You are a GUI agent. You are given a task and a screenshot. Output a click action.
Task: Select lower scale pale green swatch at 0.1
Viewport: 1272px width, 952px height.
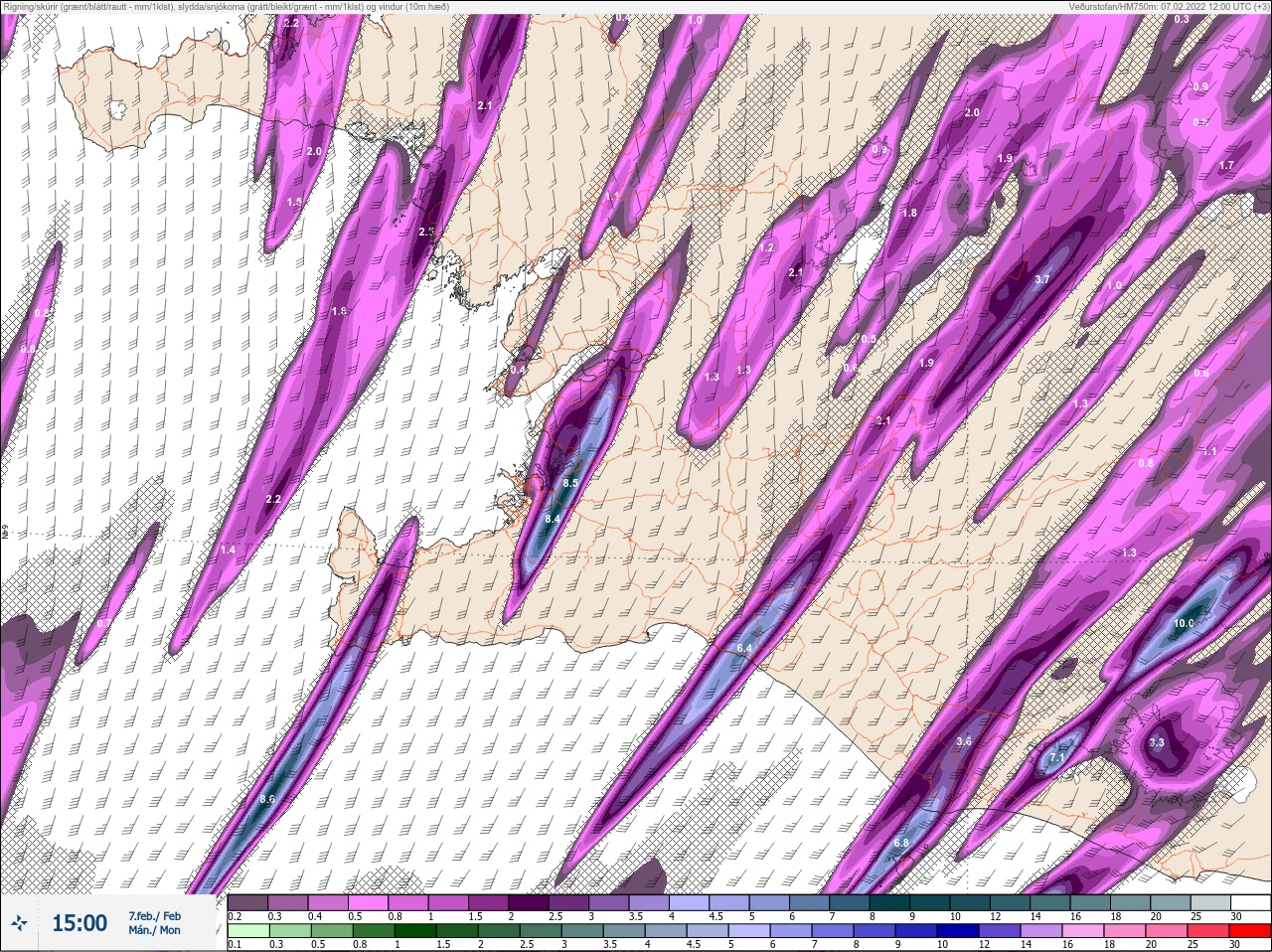(247, 931)
